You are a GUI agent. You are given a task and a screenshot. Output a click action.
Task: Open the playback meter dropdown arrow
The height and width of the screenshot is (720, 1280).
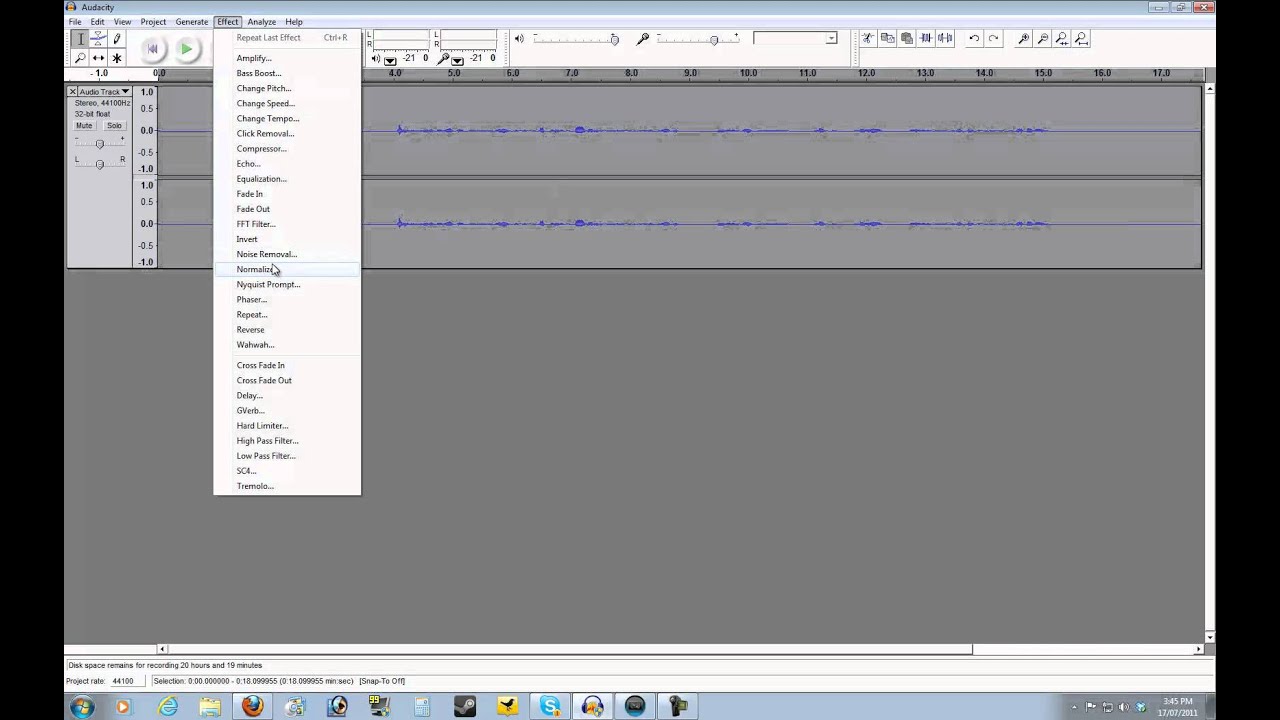(390, 60)
